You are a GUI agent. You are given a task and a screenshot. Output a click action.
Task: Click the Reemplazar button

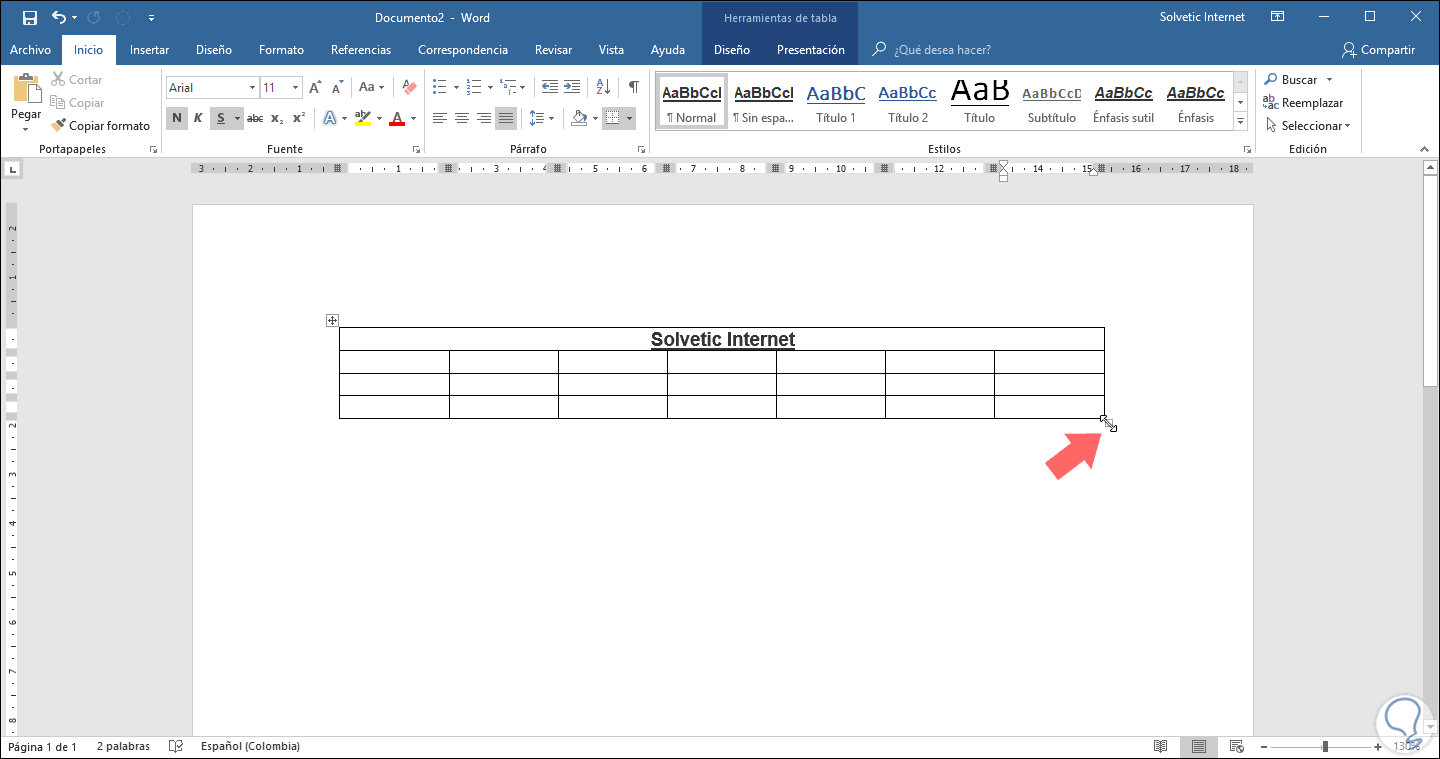coord(1303,103)
